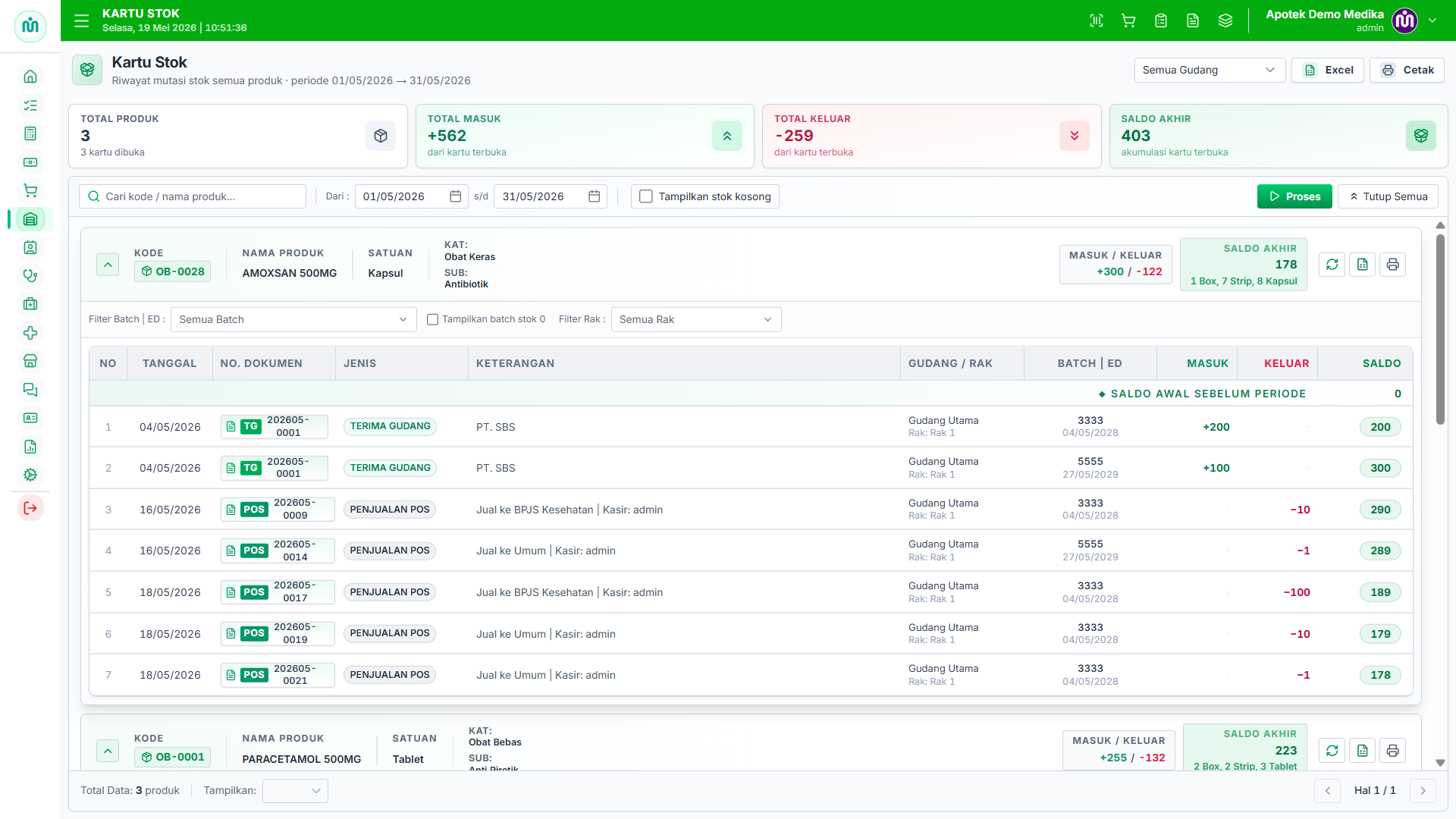Click the product search input field

pyautogui.click(x=193, y=196)
